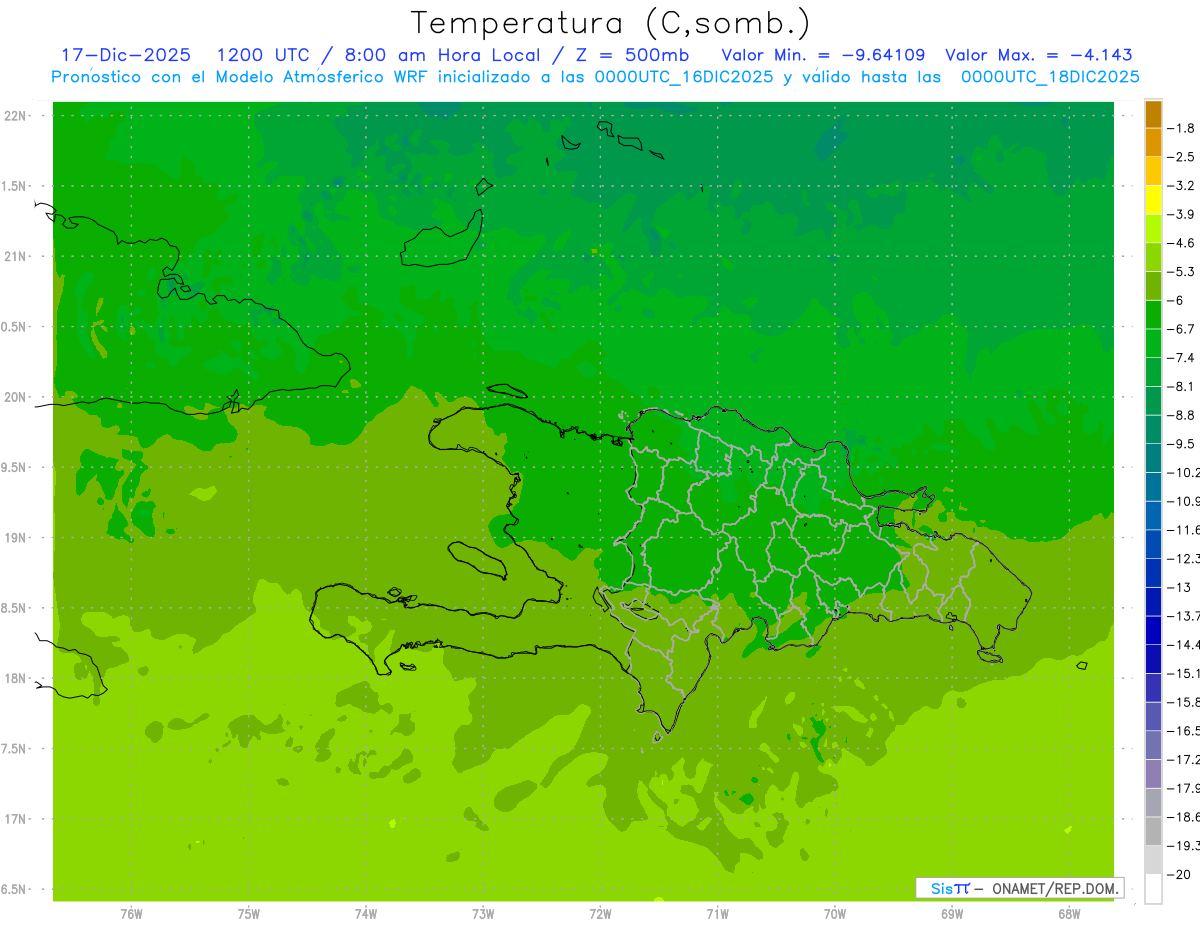Click the "72W" longitude label
1200x927 pixels.
[600, 914]
